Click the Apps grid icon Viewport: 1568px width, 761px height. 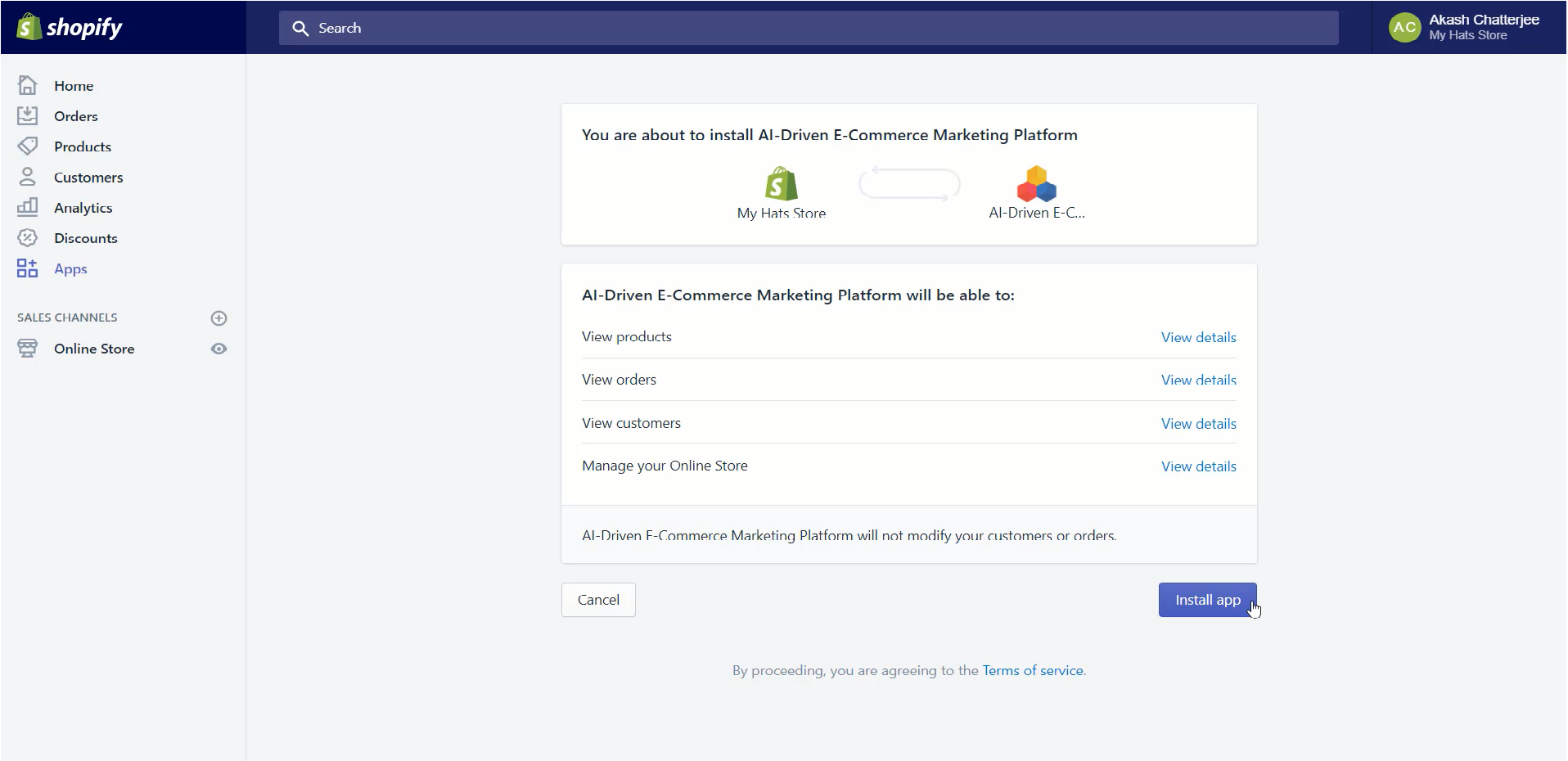[27, 268]
